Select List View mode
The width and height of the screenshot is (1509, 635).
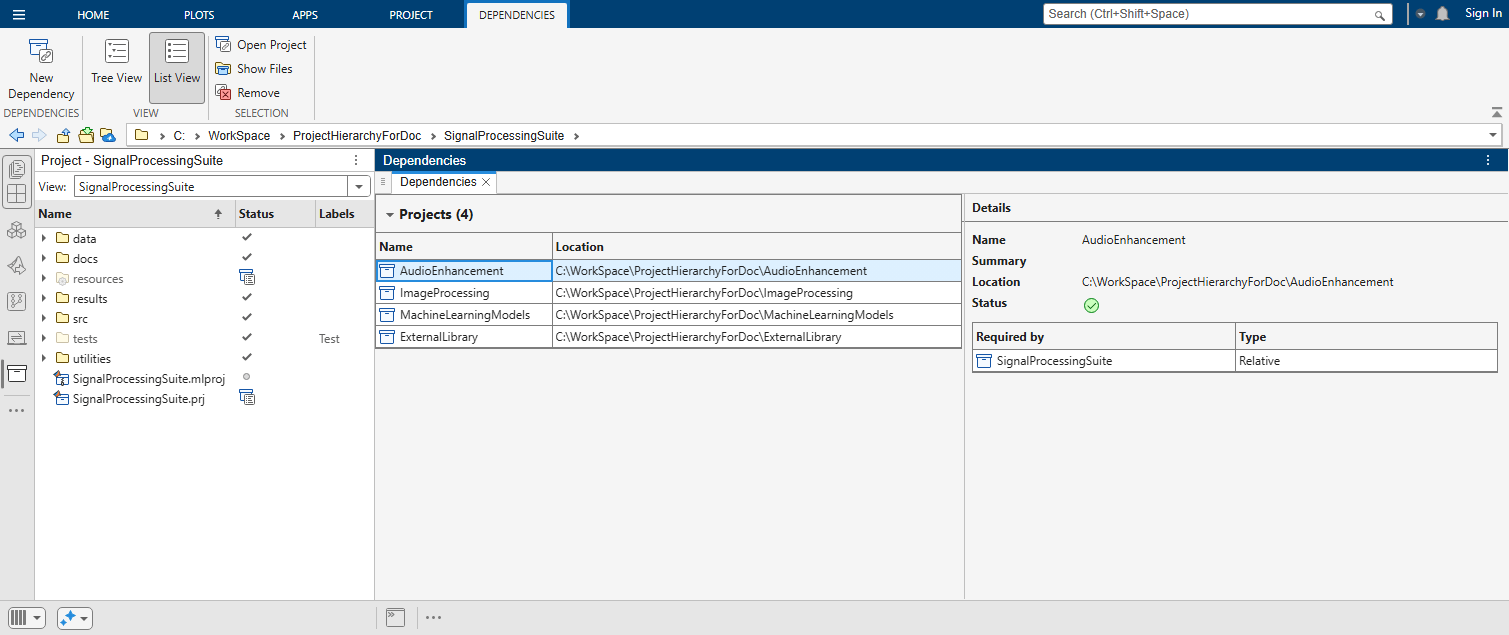pyautogui.click(x=177, y=68)
